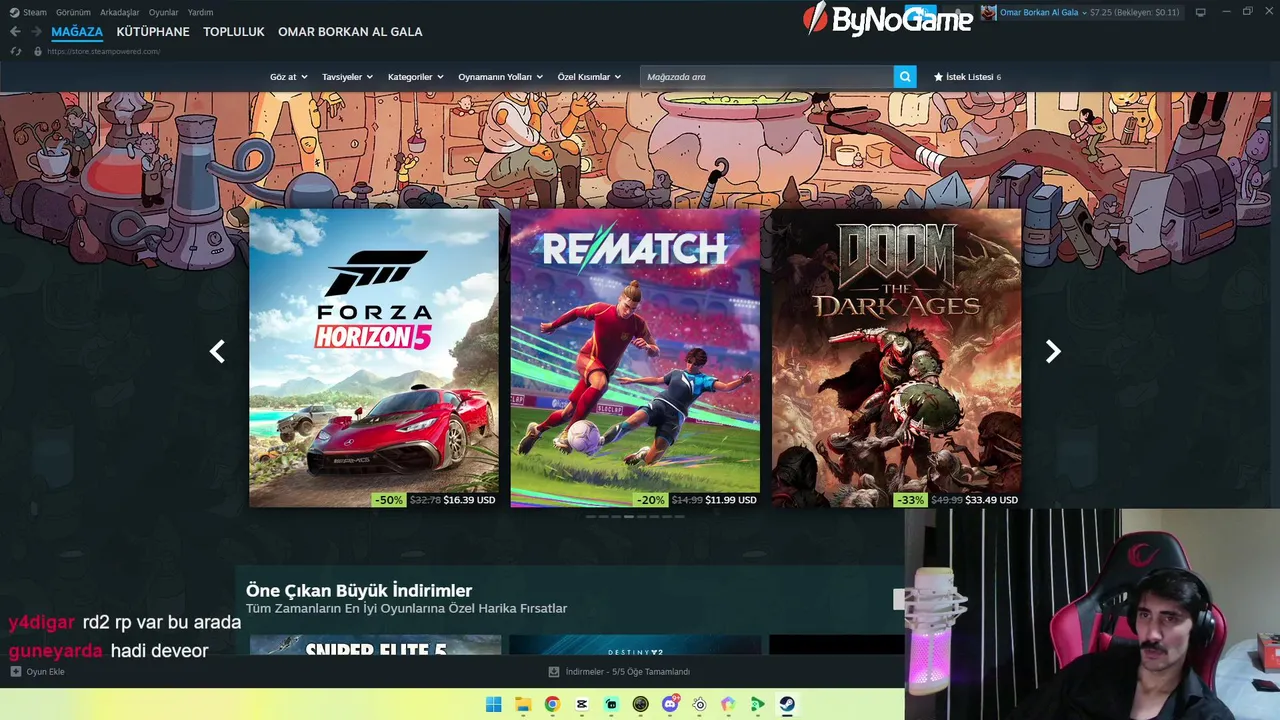Open İndirmeler downloads status
This screenshot has height=720, width=1280.
627,672
